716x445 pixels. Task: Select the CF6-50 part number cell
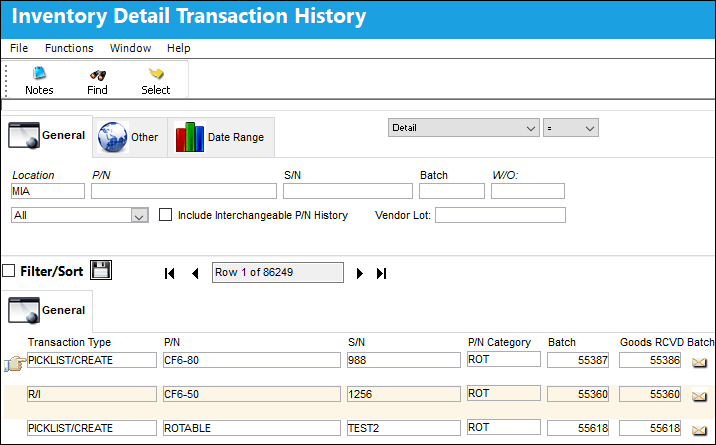pos(252,394)
